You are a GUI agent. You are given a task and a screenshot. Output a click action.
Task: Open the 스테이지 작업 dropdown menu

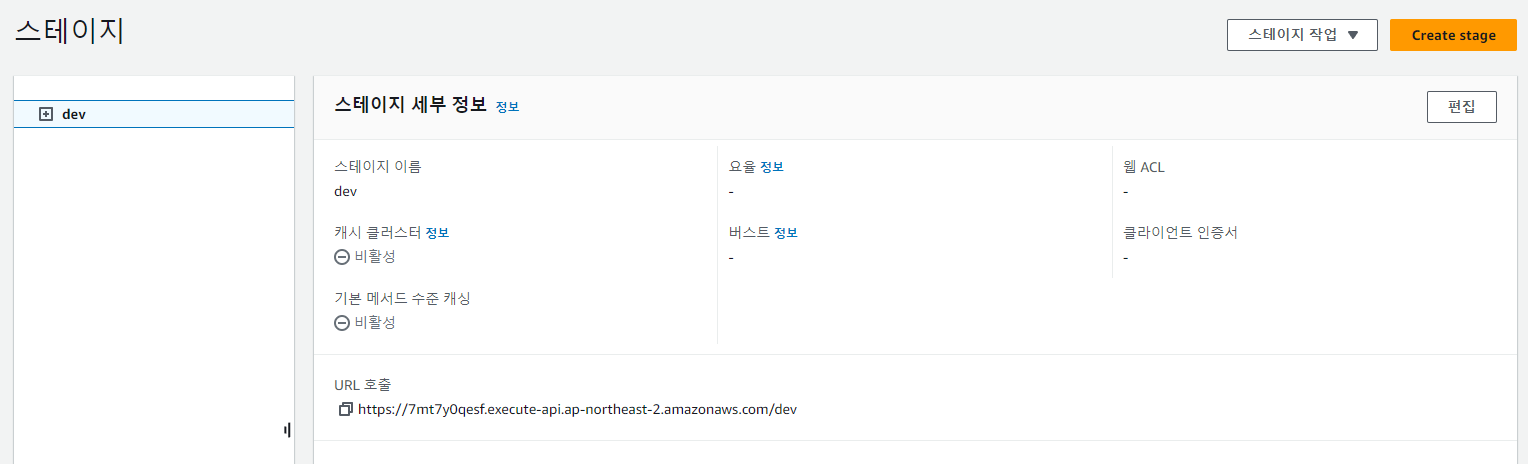point(1302,35)
